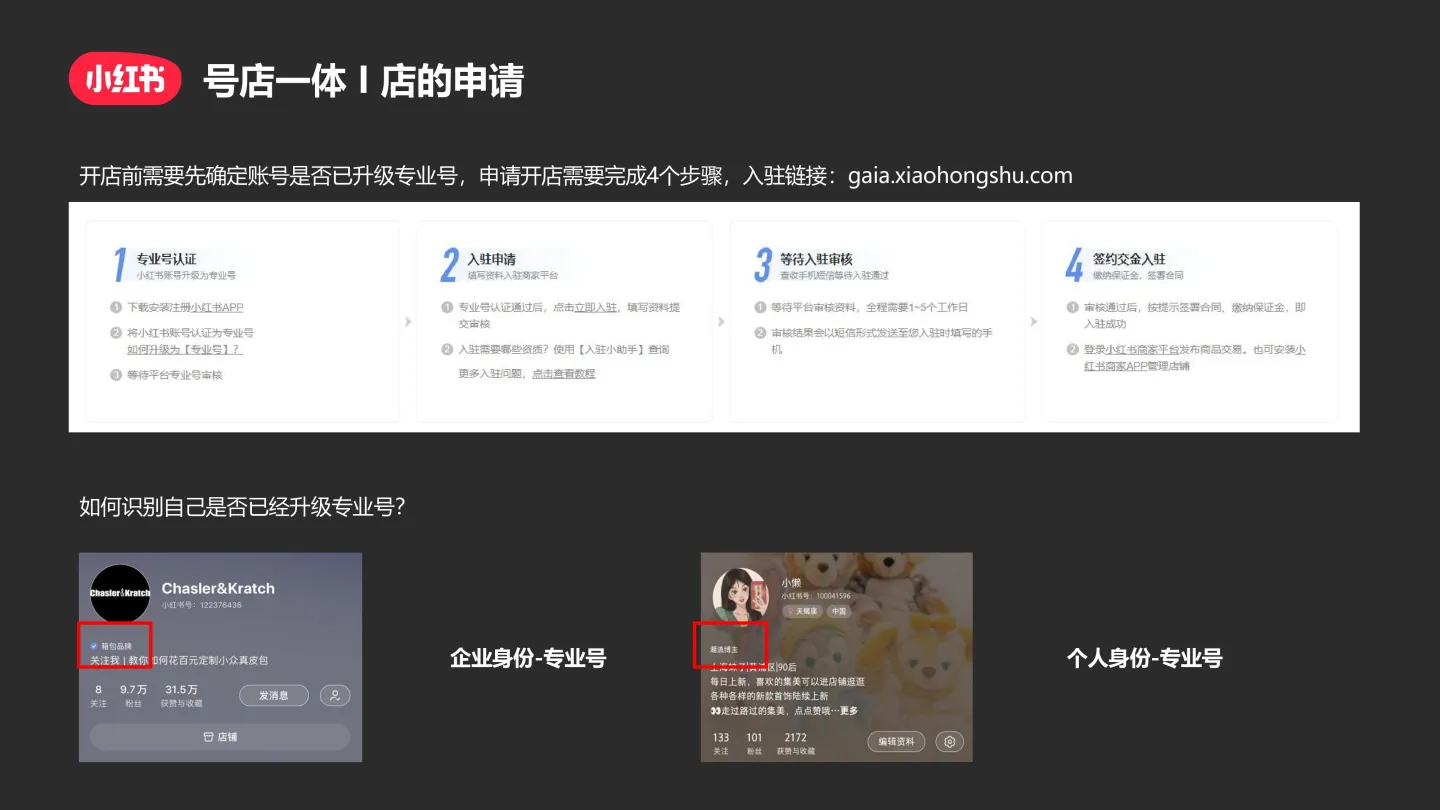Click the 企业身份-专业号 label
This screenshot has height=810, width=1440.
coord(528,658)
